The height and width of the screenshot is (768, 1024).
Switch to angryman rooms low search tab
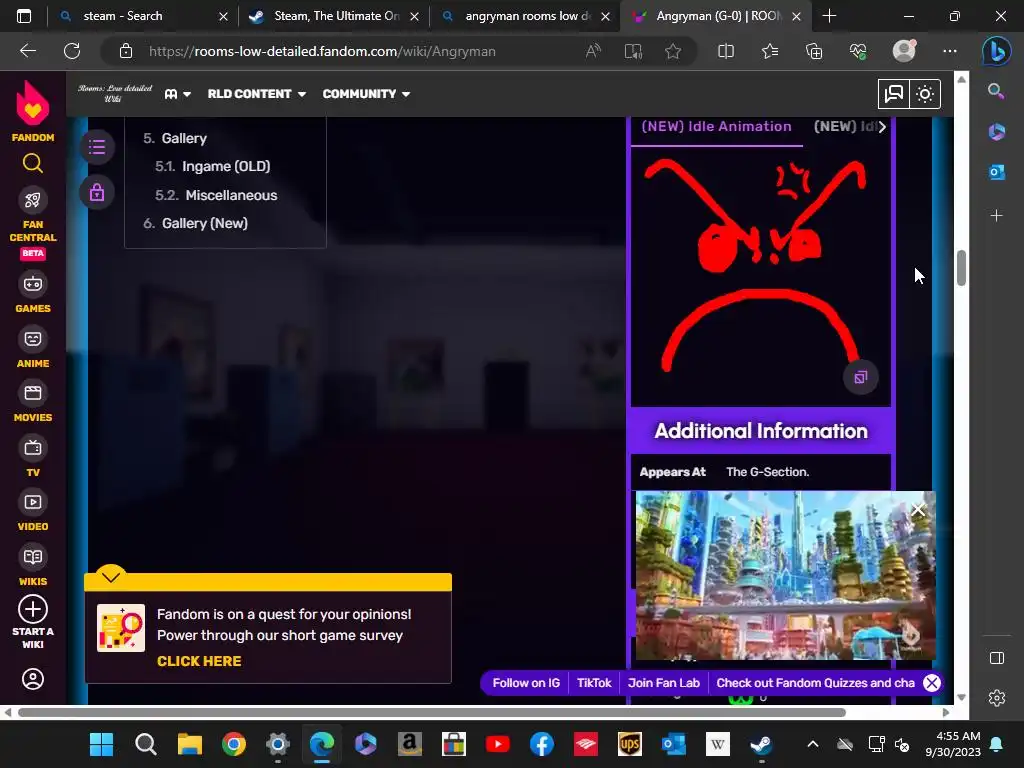[x=528, y=16]
